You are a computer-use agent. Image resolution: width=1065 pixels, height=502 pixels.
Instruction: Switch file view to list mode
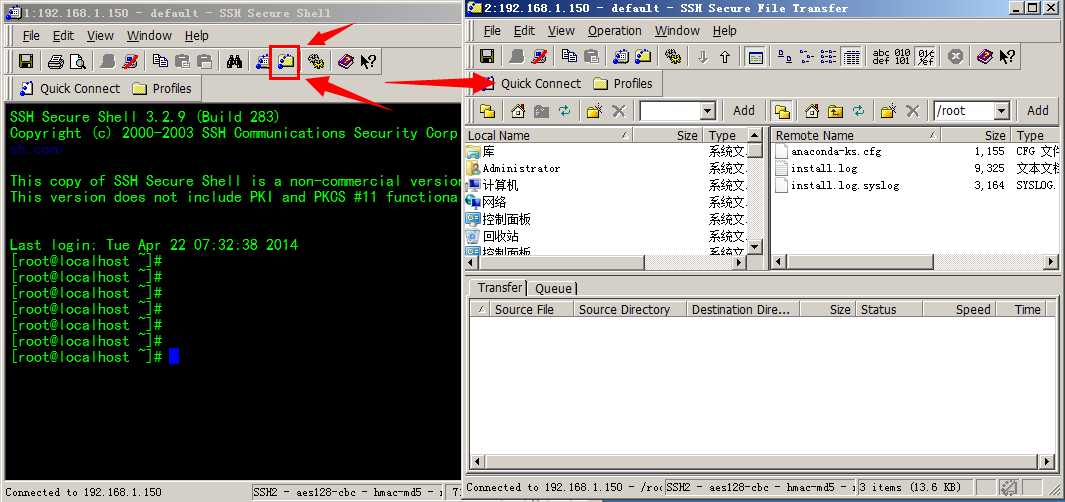(x=829, y=57)
